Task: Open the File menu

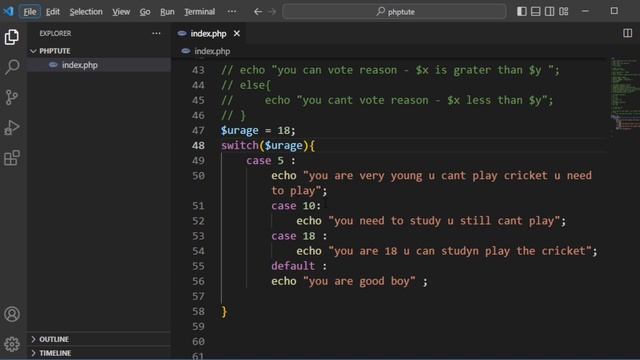Action: click(30, 11)
